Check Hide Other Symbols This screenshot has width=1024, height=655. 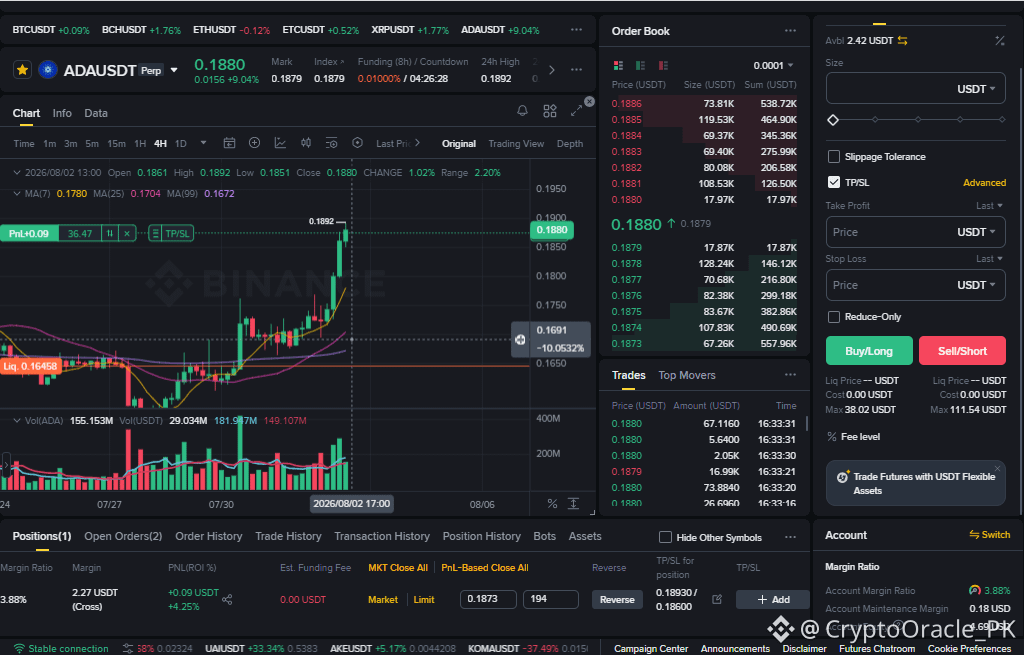click(x=665, y=537)
